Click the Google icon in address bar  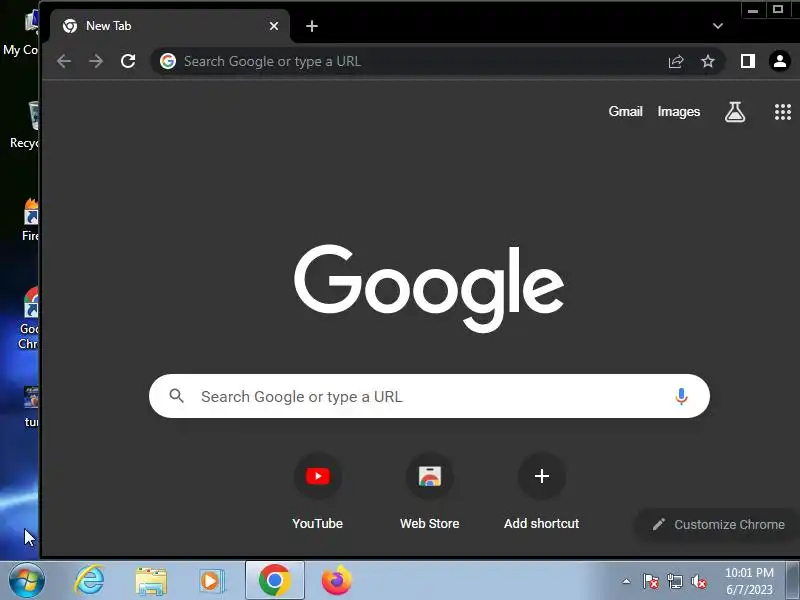coord(168,61)
